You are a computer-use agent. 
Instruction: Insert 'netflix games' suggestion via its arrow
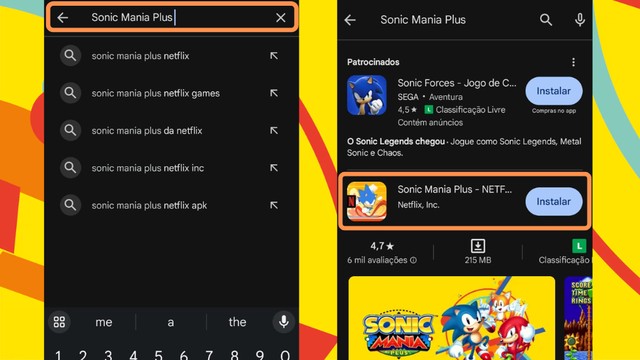(274, 93)
